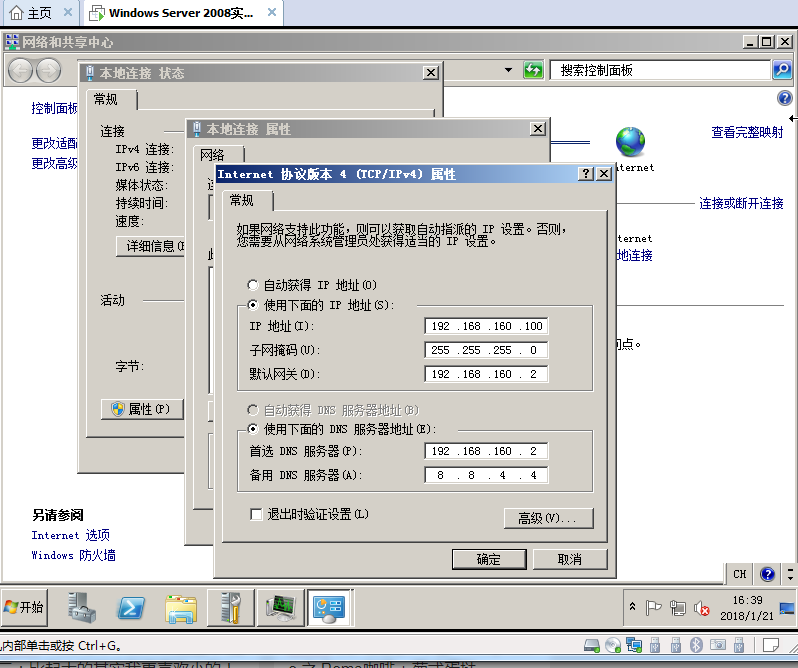This screenshot has height=668, width=798.
Task: Click the VMware CD/DVD status icon
Action: [x=613, y=645]
